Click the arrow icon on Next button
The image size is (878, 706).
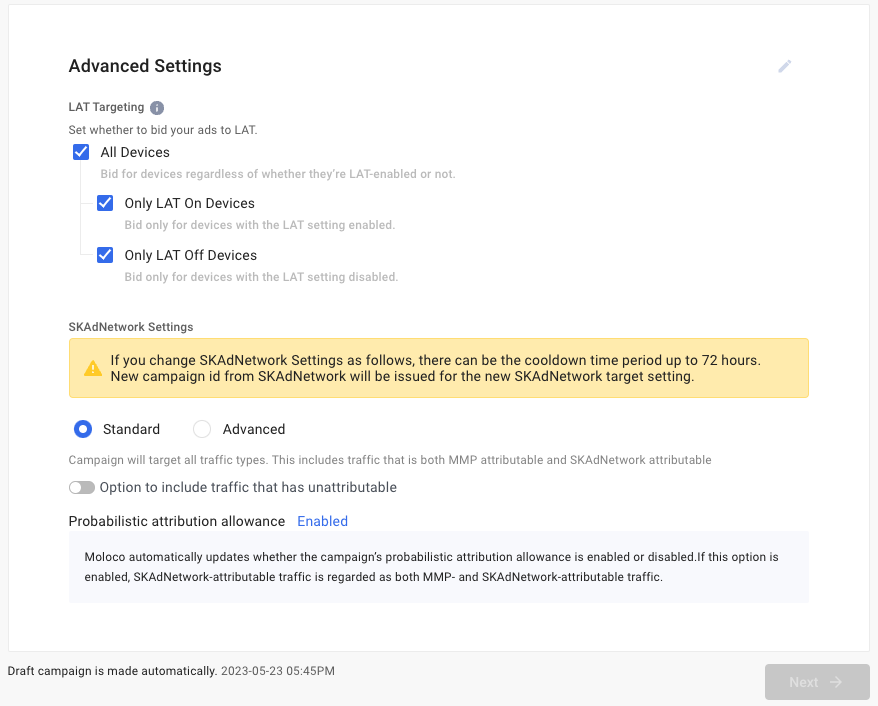[836, 682]
